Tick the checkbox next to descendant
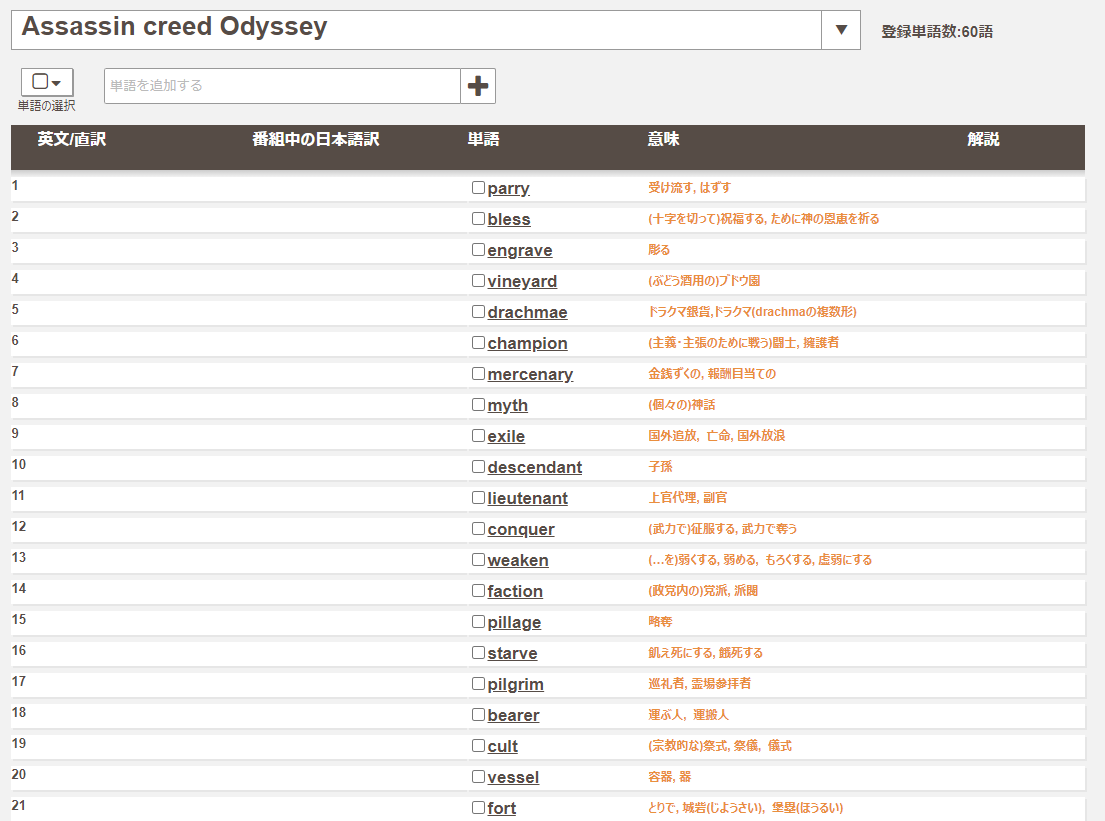Image resolution: width=1105 pixels, height=821 pixels. 479,467
